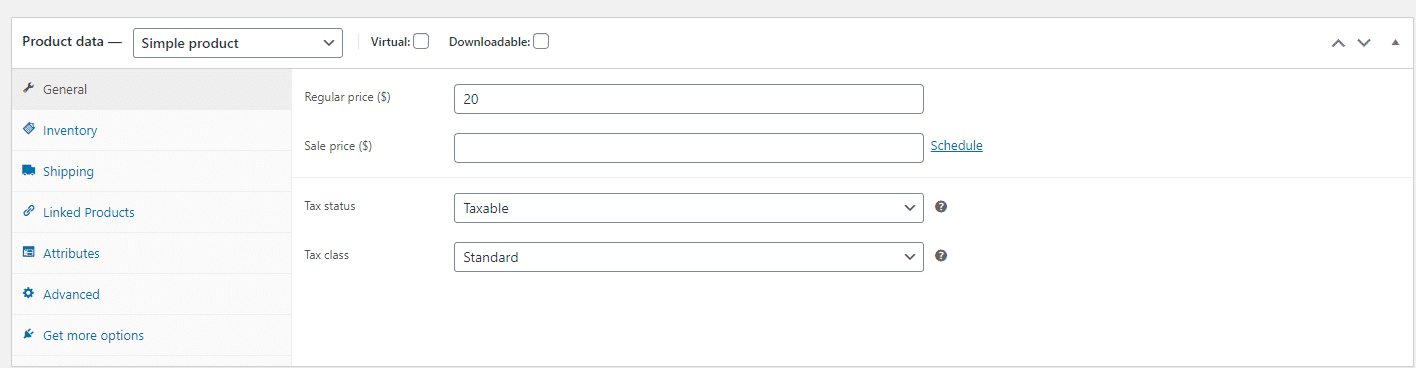The height and width of the screenshot is (368, 1416).
Task: Click the Attributes list icon
Action: coord(29,253)
